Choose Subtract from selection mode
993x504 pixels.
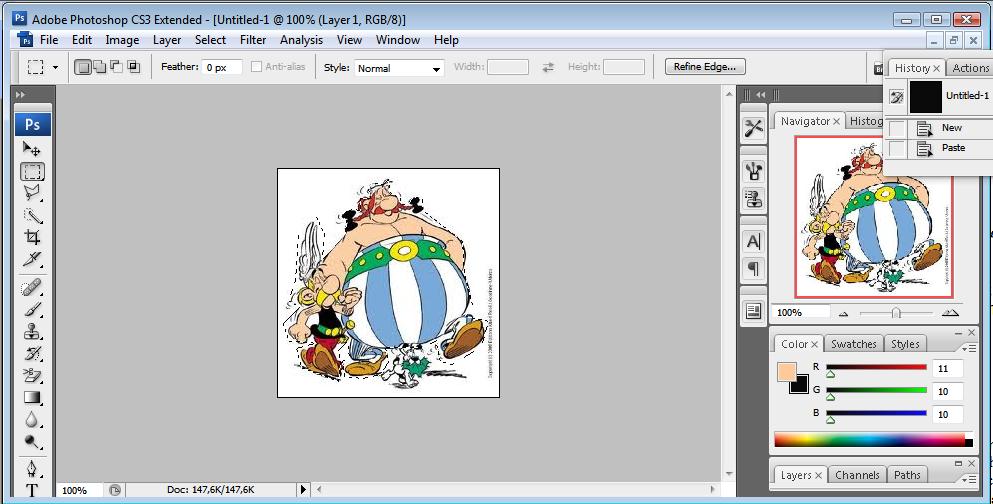click(116, 66)
